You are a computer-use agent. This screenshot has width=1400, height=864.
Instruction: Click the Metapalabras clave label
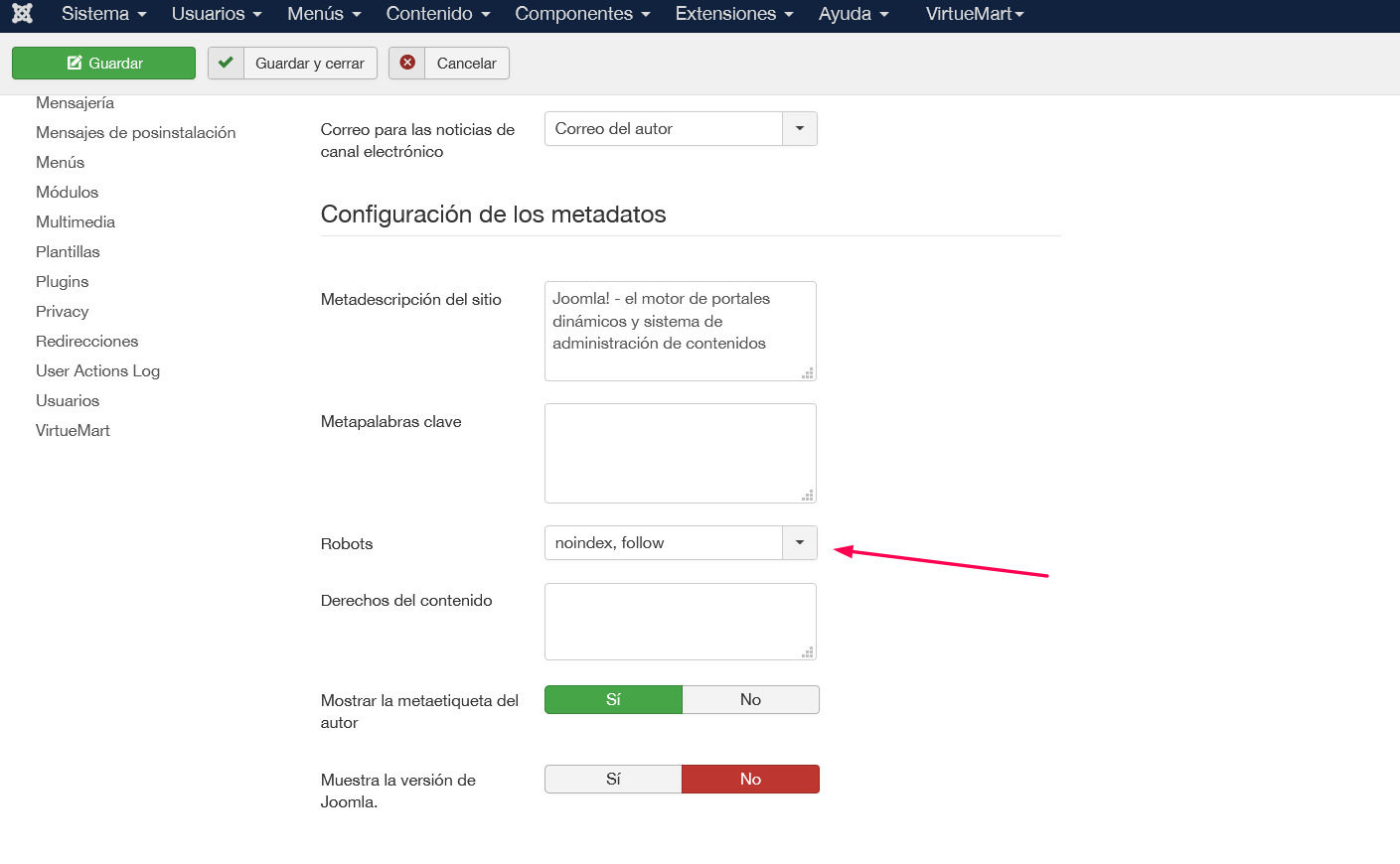tap(390, 421)
